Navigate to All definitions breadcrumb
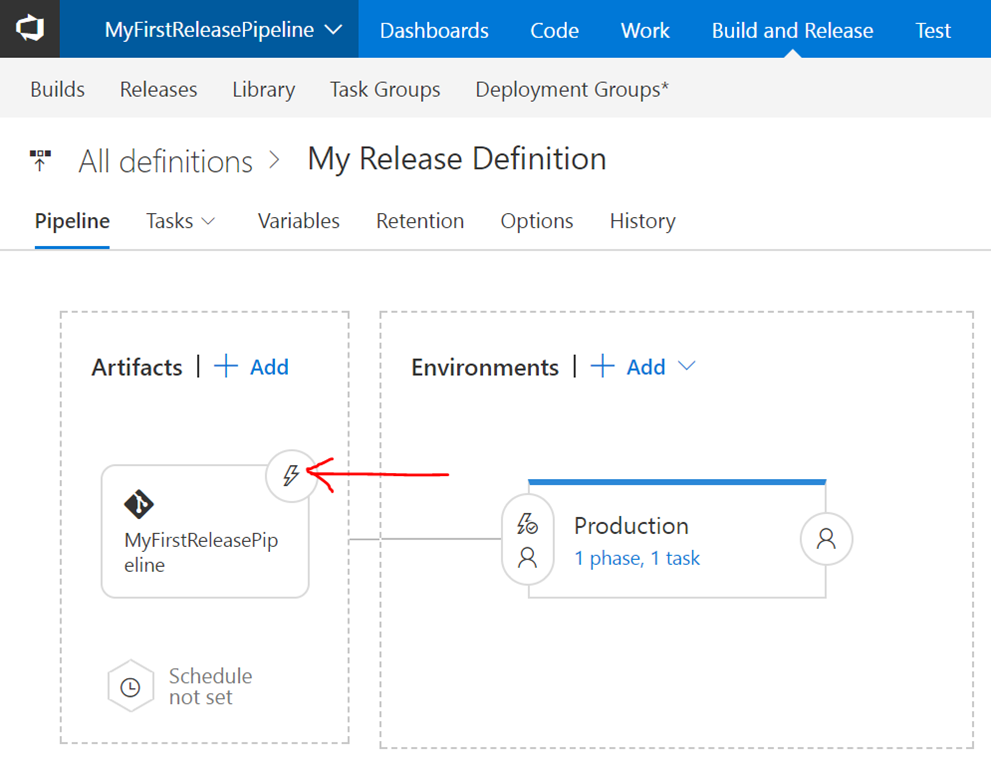This screenshot has width=991, height=768. (x=165, y=161)
